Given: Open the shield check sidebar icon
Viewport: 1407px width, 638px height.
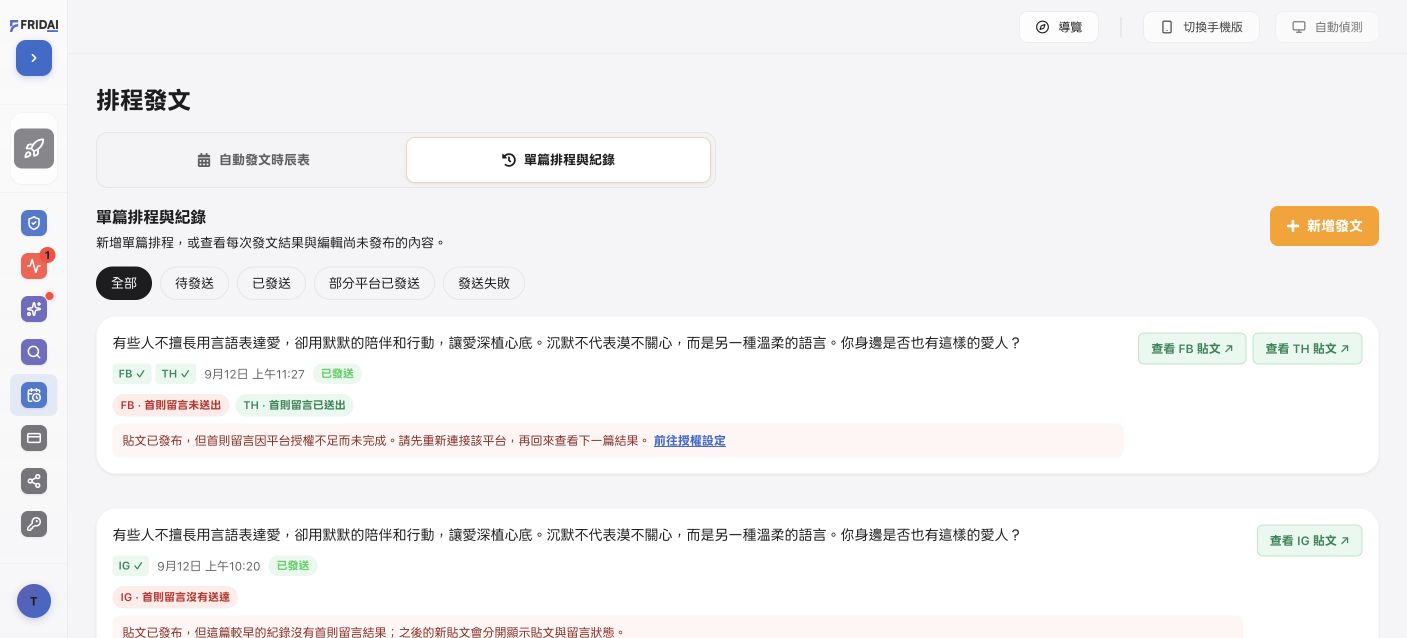Looking at the screenshot, I should pyautogui.click(x=34, y=223).
